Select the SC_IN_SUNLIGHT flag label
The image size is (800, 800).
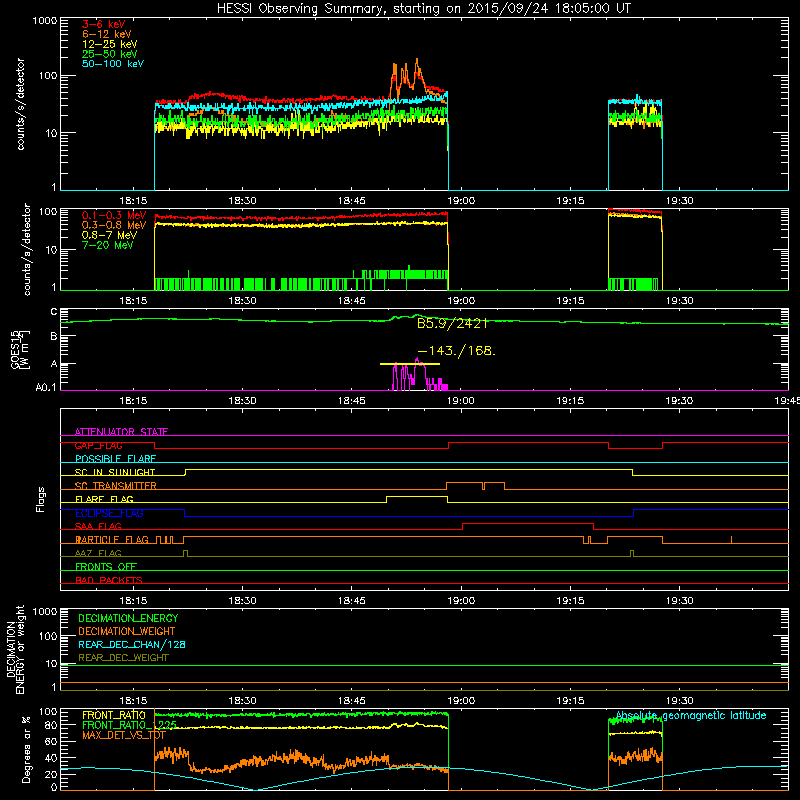pos(115,472)
